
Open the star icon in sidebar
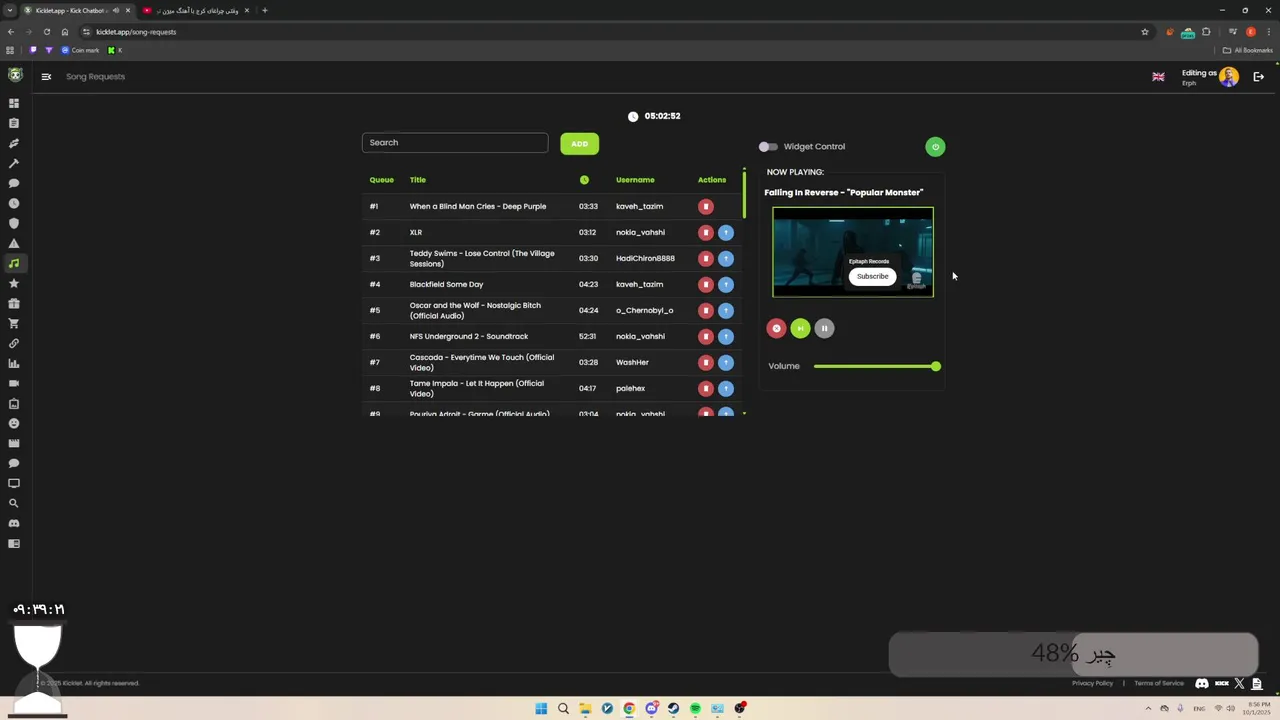coord(14,283)
